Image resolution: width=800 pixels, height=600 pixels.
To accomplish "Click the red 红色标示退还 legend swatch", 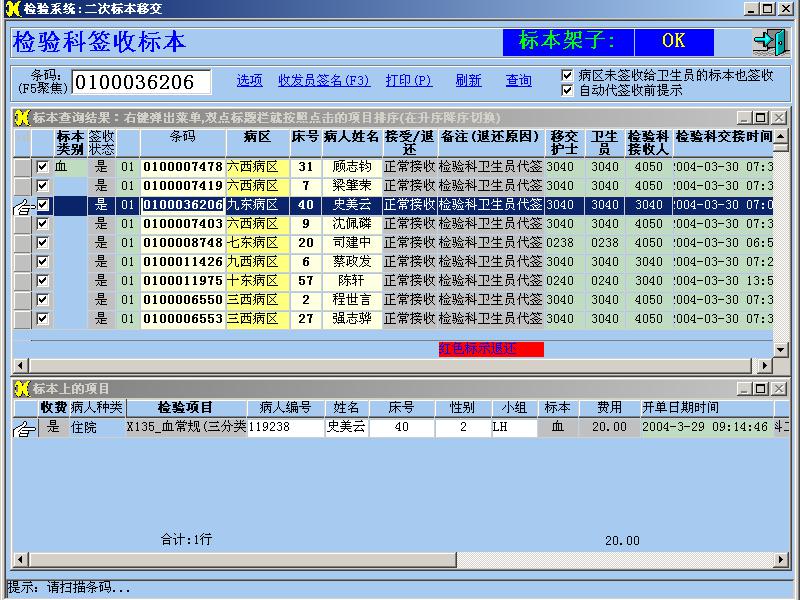I will coord(491,349).
